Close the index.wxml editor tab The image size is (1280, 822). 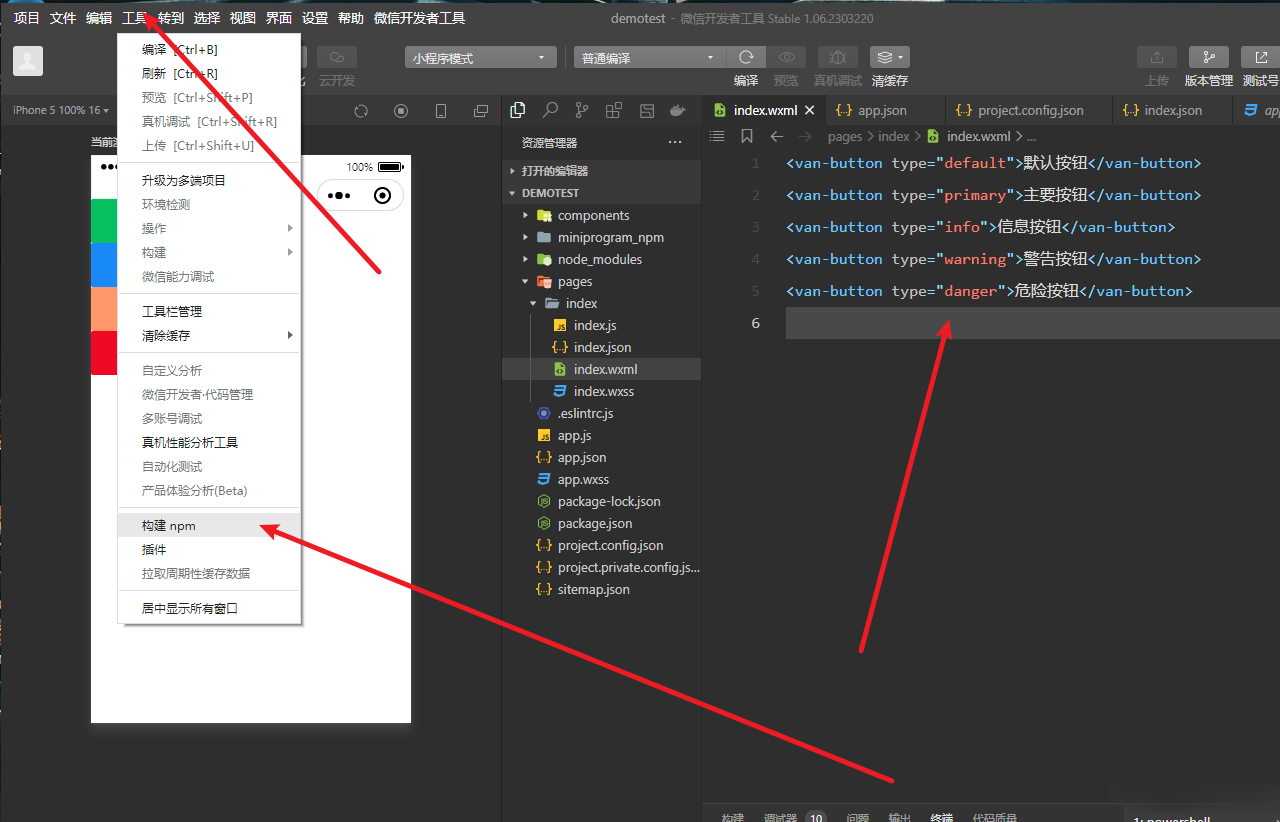tap(810, 110)
